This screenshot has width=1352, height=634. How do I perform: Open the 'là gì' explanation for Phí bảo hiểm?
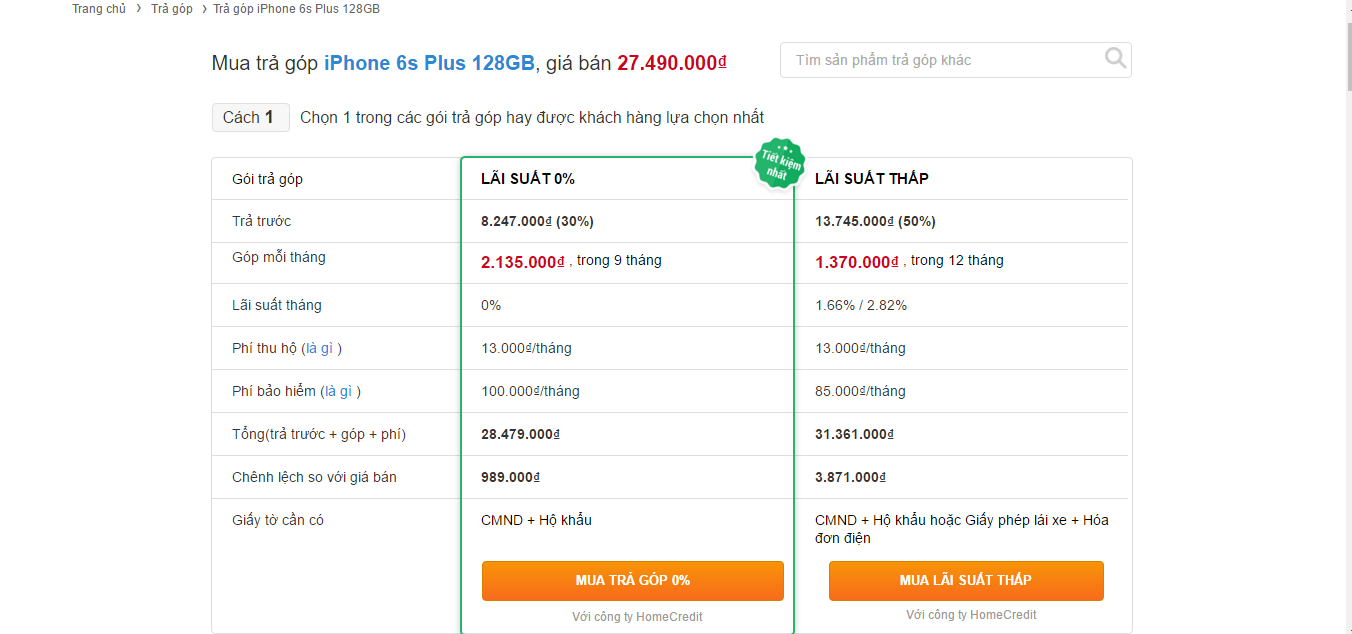pos(341,390)
